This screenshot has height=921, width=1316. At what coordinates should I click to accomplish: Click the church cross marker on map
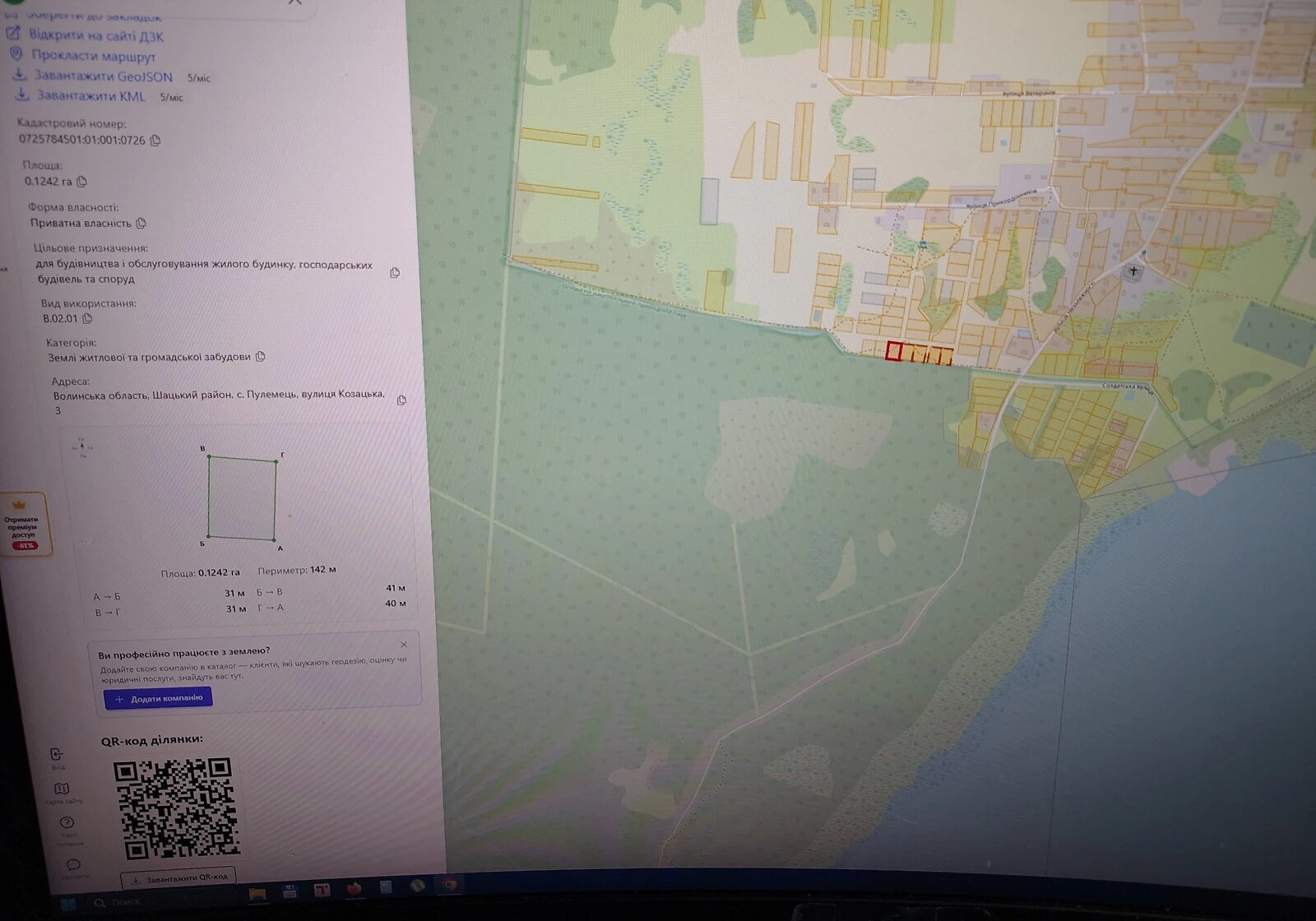point(1134,271)
